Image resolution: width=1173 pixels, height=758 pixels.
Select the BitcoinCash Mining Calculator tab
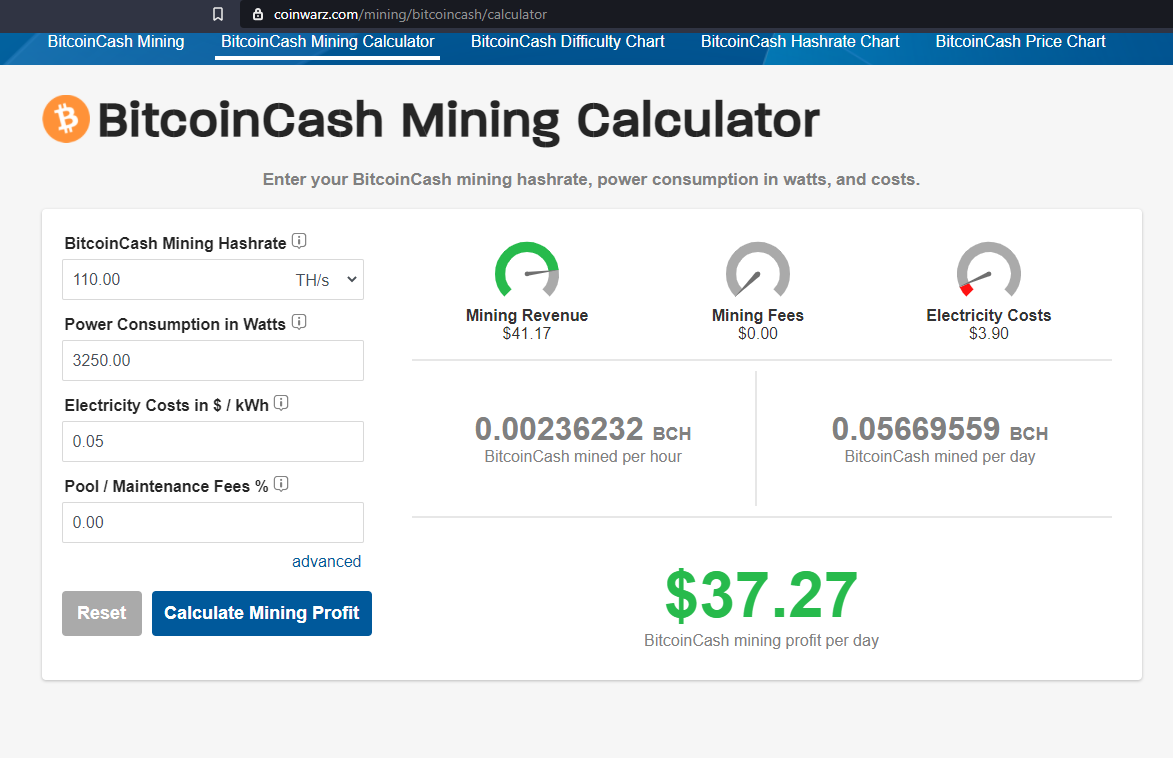[x=328, y=42]
